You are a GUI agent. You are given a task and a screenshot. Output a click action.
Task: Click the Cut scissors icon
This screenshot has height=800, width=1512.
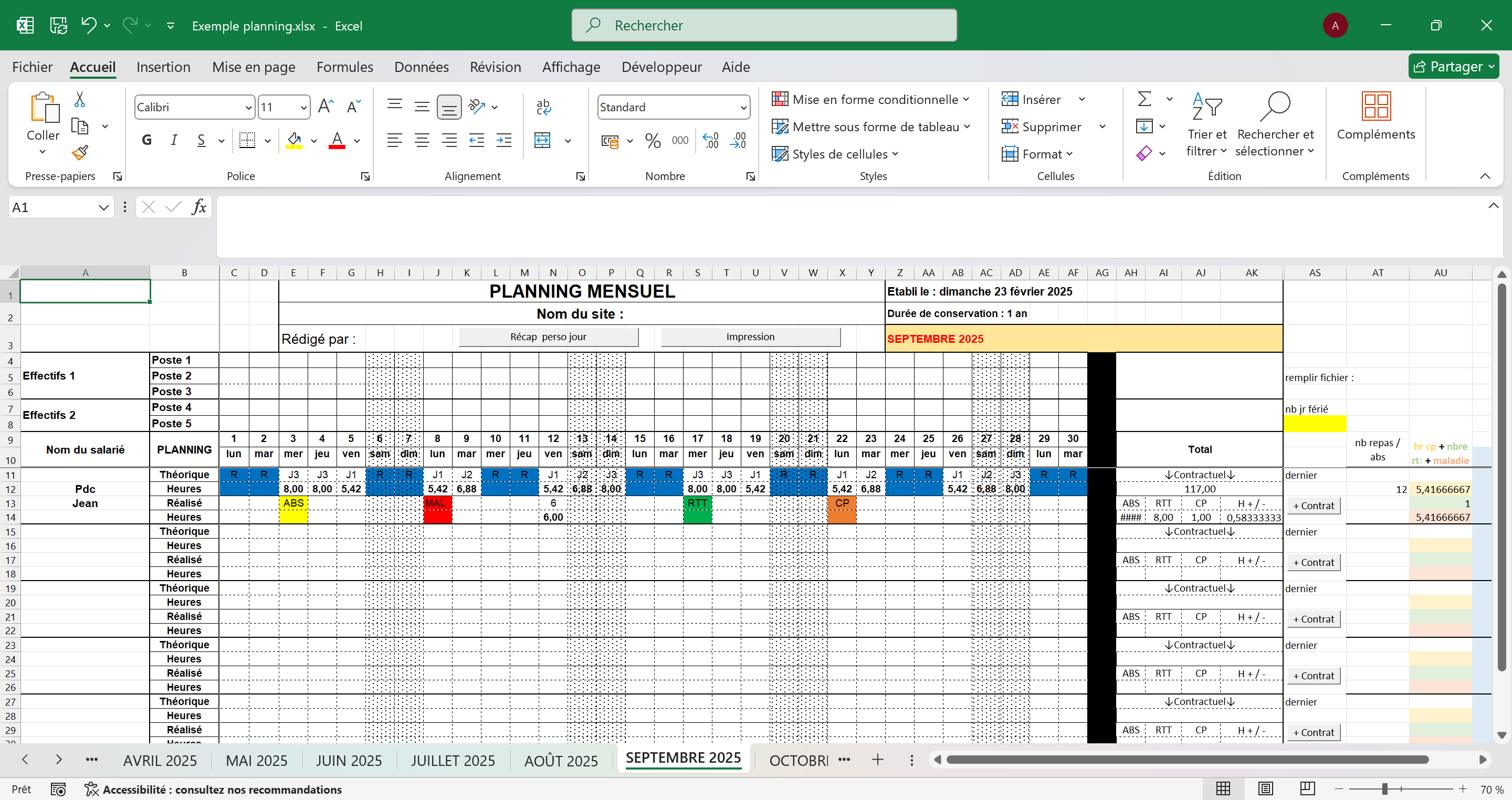tap(80, 99)
